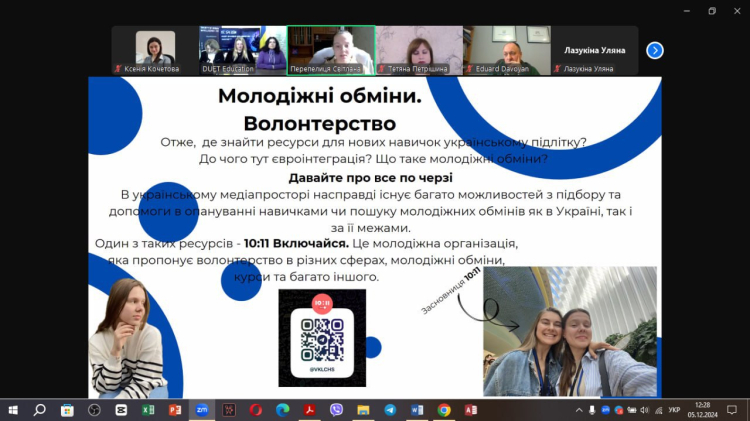Click the QR code on the slide
Screen dimensions: 750x421
pos(322,338)
